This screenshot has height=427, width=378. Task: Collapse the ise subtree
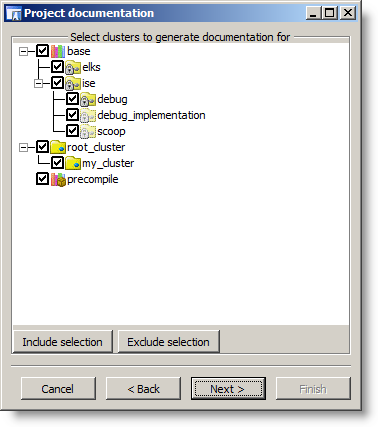coord(38,83)
